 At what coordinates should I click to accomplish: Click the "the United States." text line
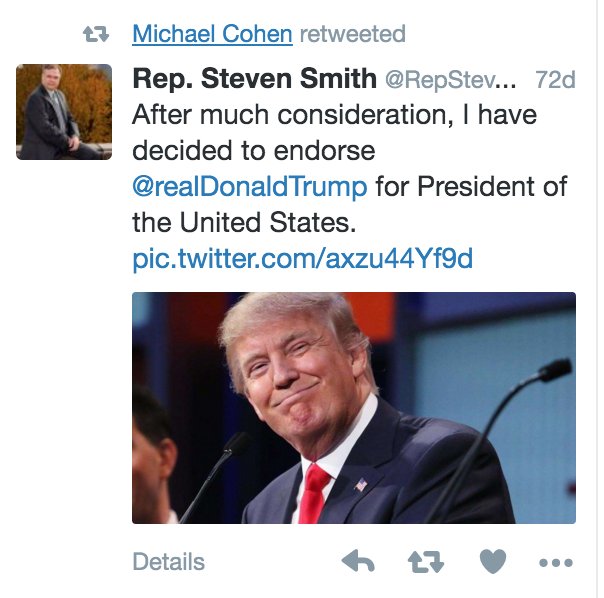point(244,222)
